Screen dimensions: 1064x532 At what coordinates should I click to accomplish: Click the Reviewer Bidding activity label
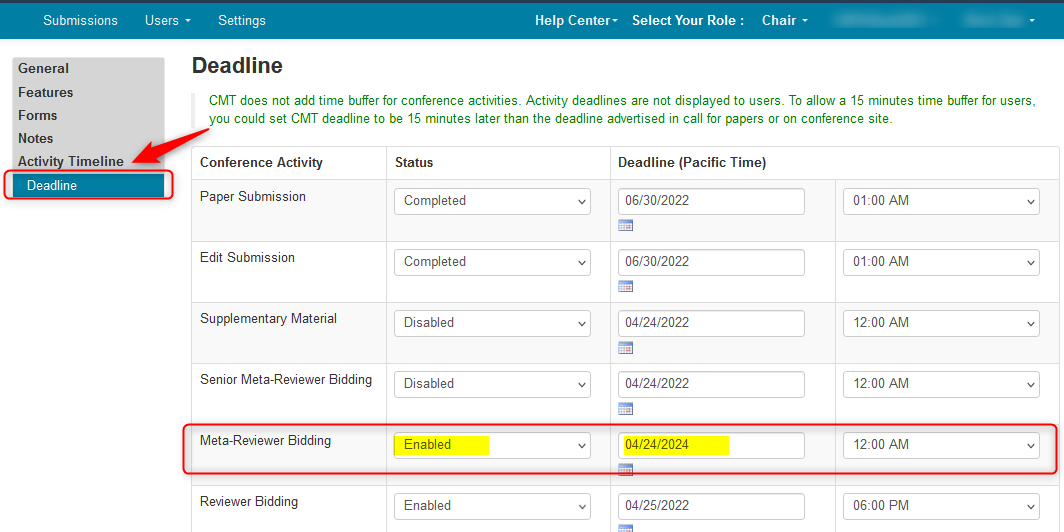pyautogui.click(x=249, y=502)
